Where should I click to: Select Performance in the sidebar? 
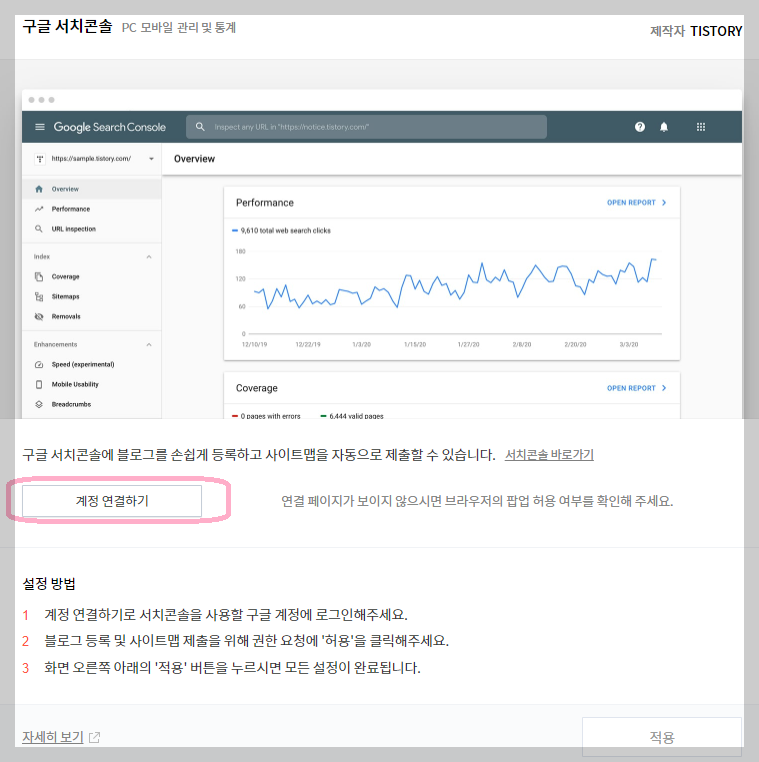pos(92,209)
